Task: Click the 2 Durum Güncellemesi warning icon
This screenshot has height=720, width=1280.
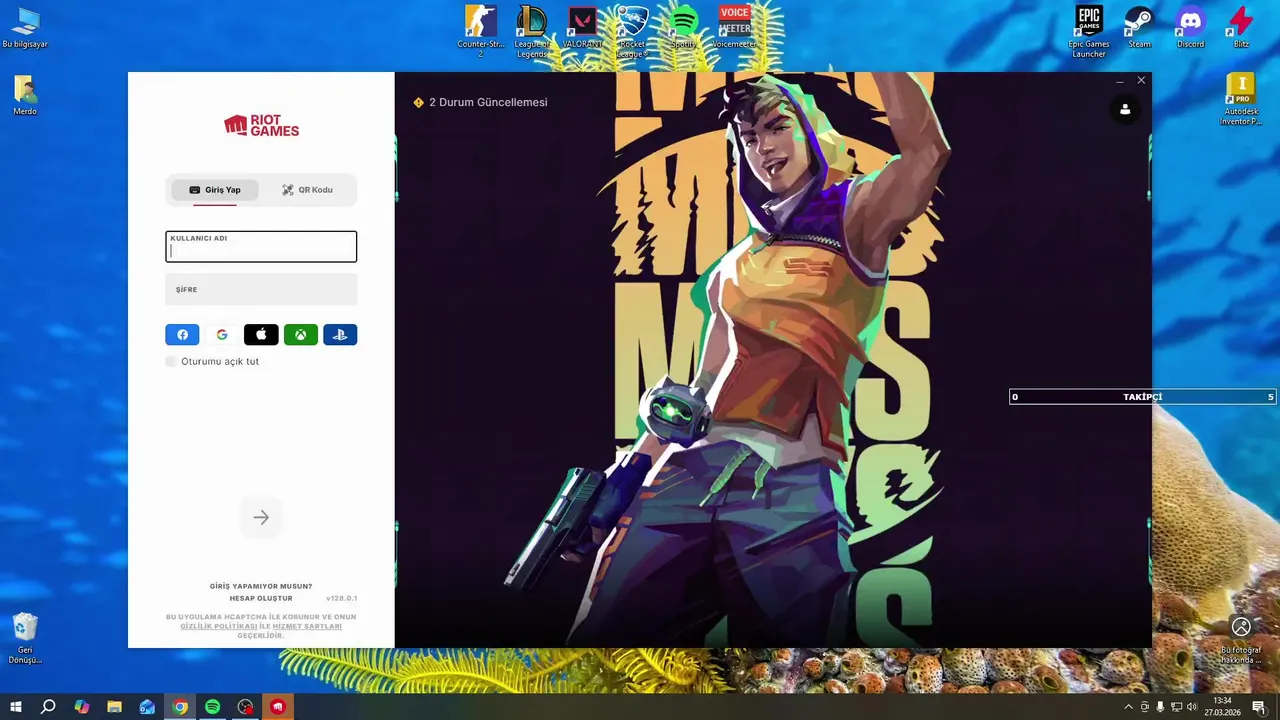Action: [x=419, y=102]
